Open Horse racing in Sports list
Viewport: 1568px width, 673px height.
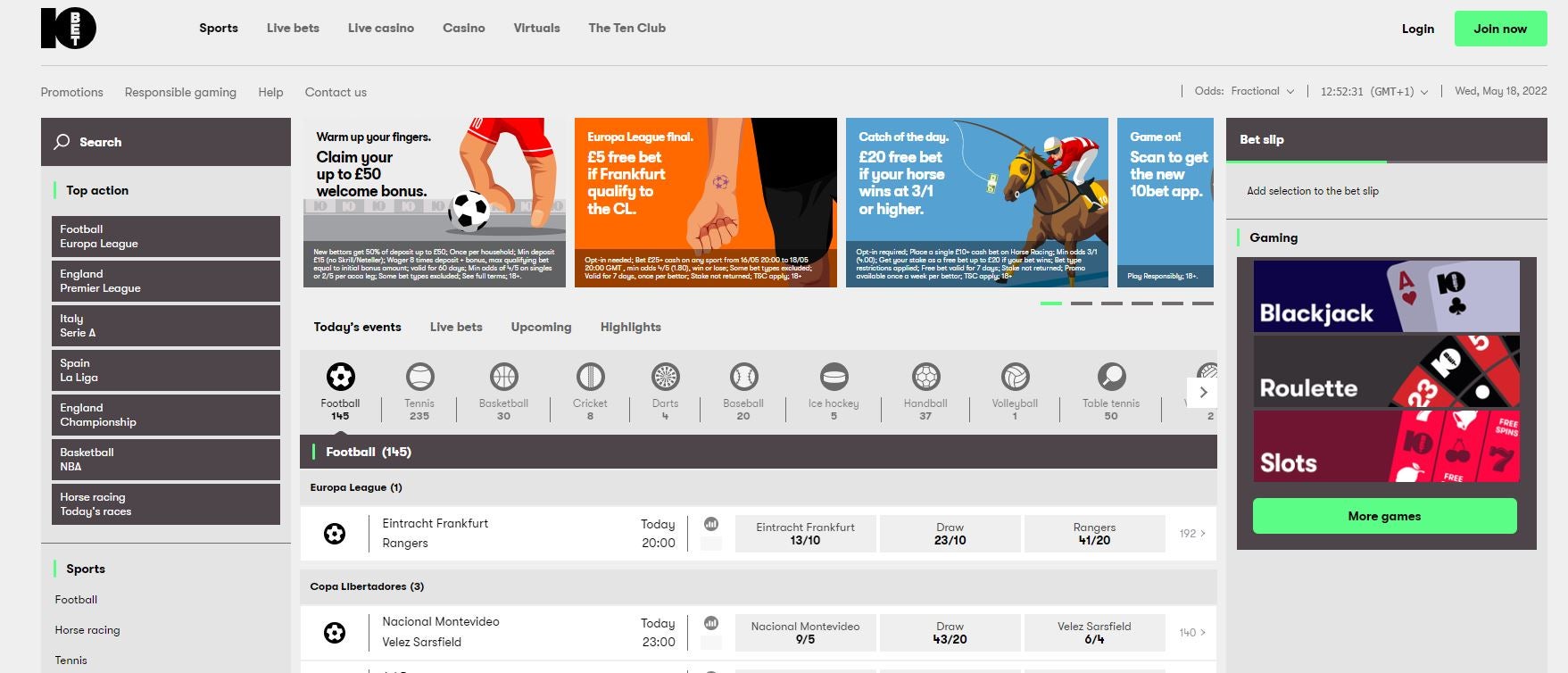(x=87, y=630)
